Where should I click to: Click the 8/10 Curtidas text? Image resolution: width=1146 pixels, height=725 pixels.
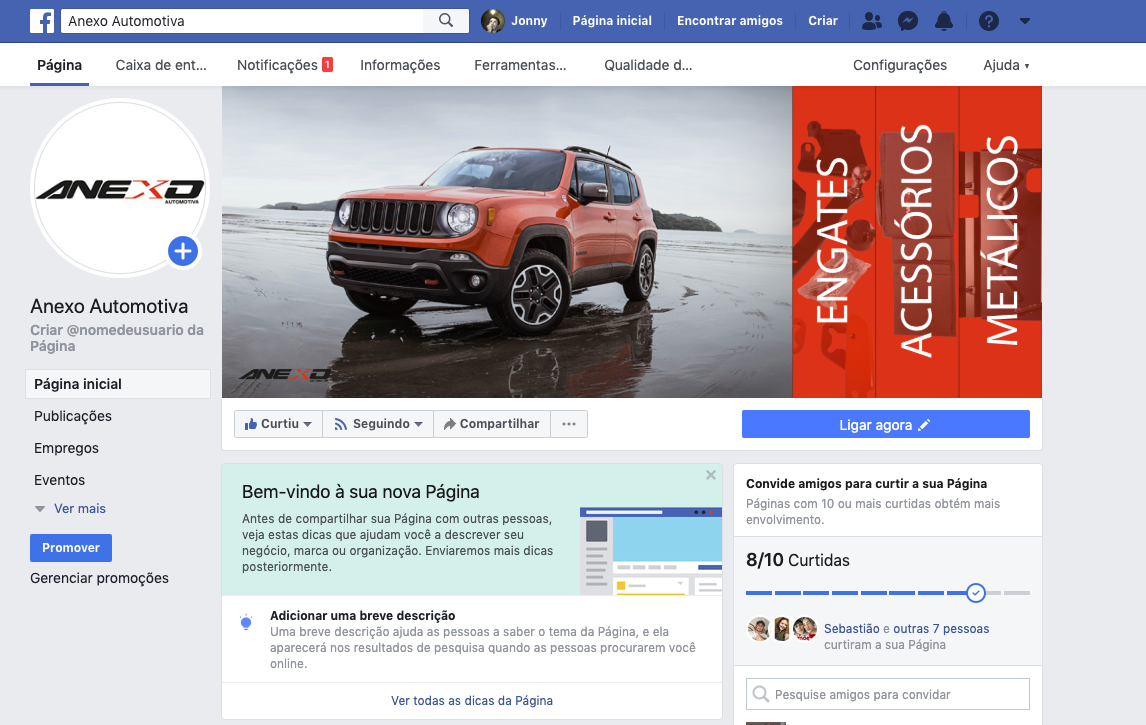point(797,560)
